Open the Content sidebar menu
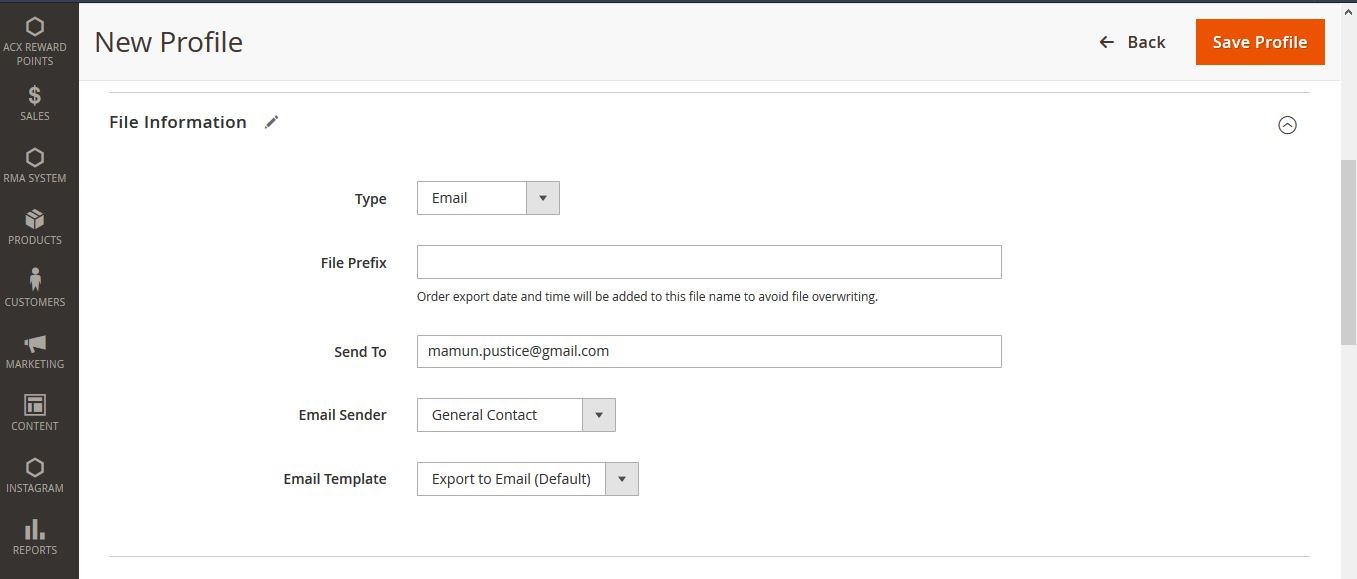The height and width of the screenshot is (579, 1357). click(35, 414)
